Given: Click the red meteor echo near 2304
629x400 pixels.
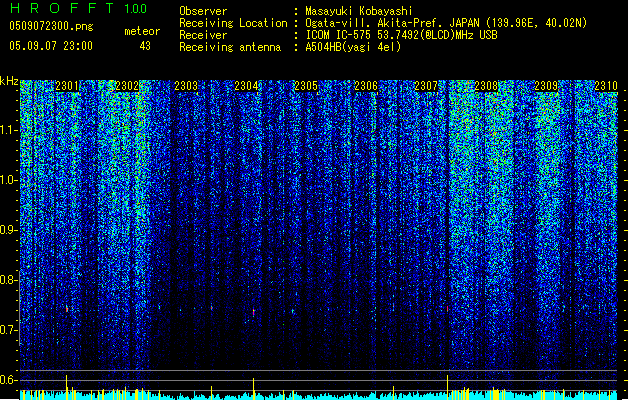Looking at the screenshot, I should pyautogui.click(x=254, y=312).
